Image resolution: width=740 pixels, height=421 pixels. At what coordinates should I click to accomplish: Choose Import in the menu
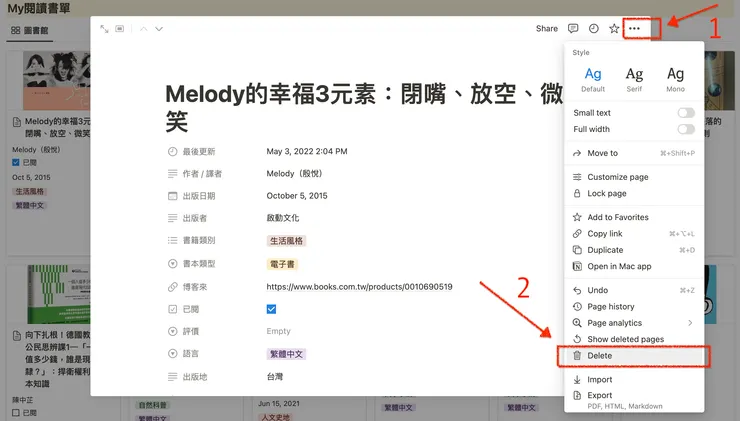pos(634,379)
